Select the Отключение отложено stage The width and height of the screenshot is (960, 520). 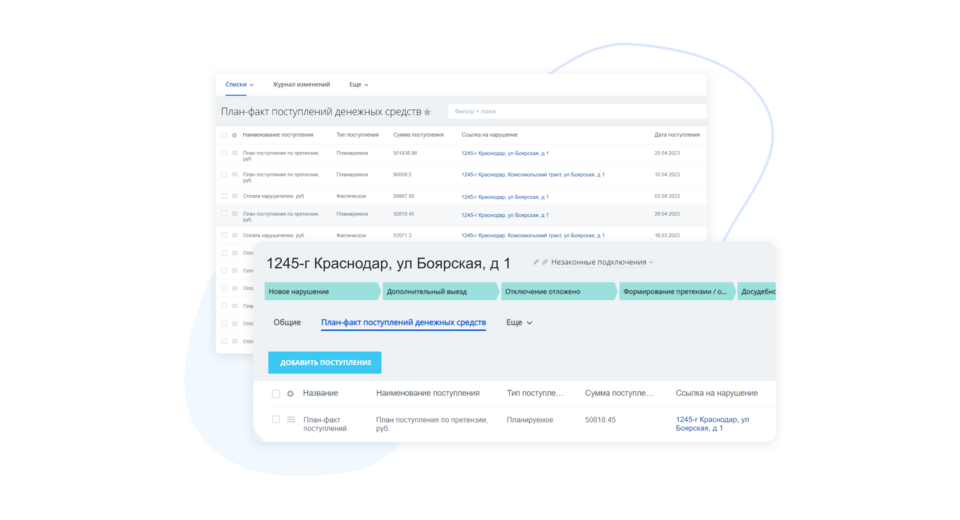click(558, 291)
